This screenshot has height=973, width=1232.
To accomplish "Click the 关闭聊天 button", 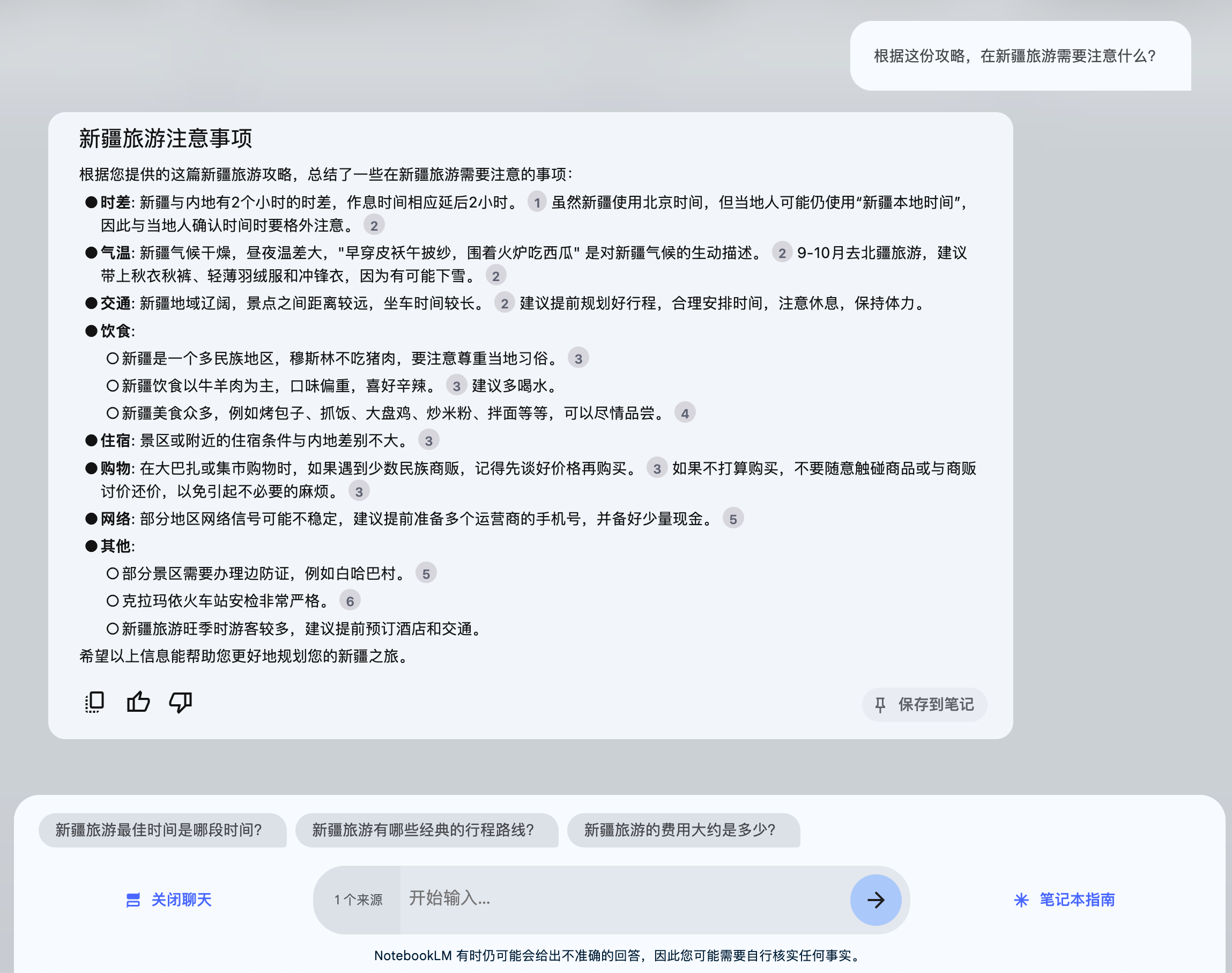I will [x=168, y=900].
